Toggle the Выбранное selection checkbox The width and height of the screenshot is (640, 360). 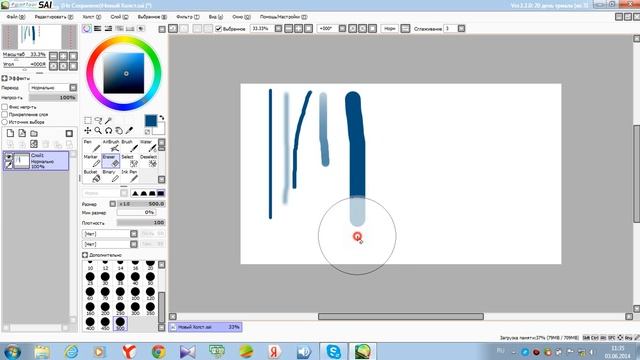pyautogui.click(x=218, y=29)
